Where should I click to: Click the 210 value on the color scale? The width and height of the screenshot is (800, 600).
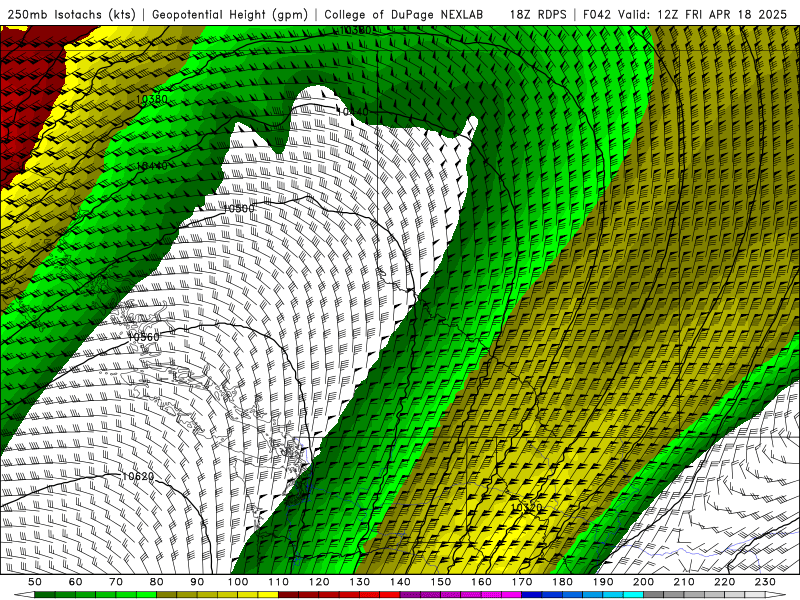[x=684, y=582]
